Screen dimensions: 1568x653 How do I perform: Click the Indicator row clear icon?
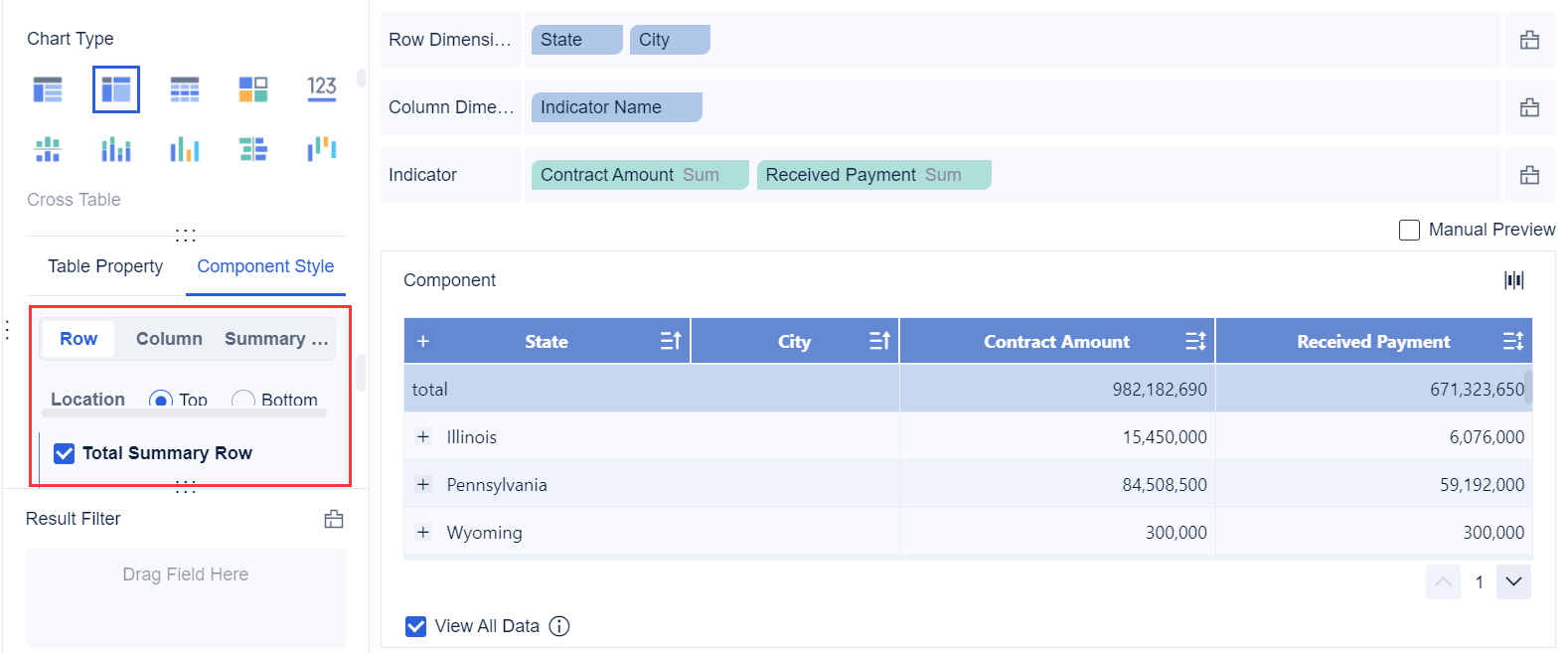coord(1529,175)
